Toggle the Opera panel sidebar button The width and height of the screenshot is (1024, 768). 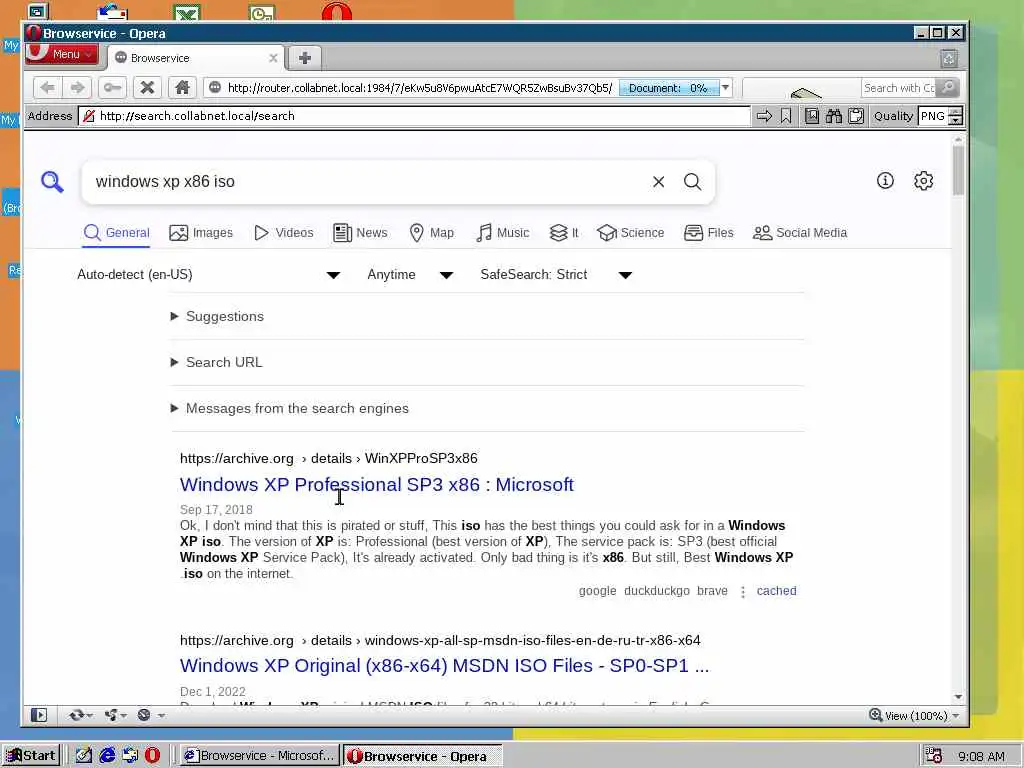click(x=39, y=715)
